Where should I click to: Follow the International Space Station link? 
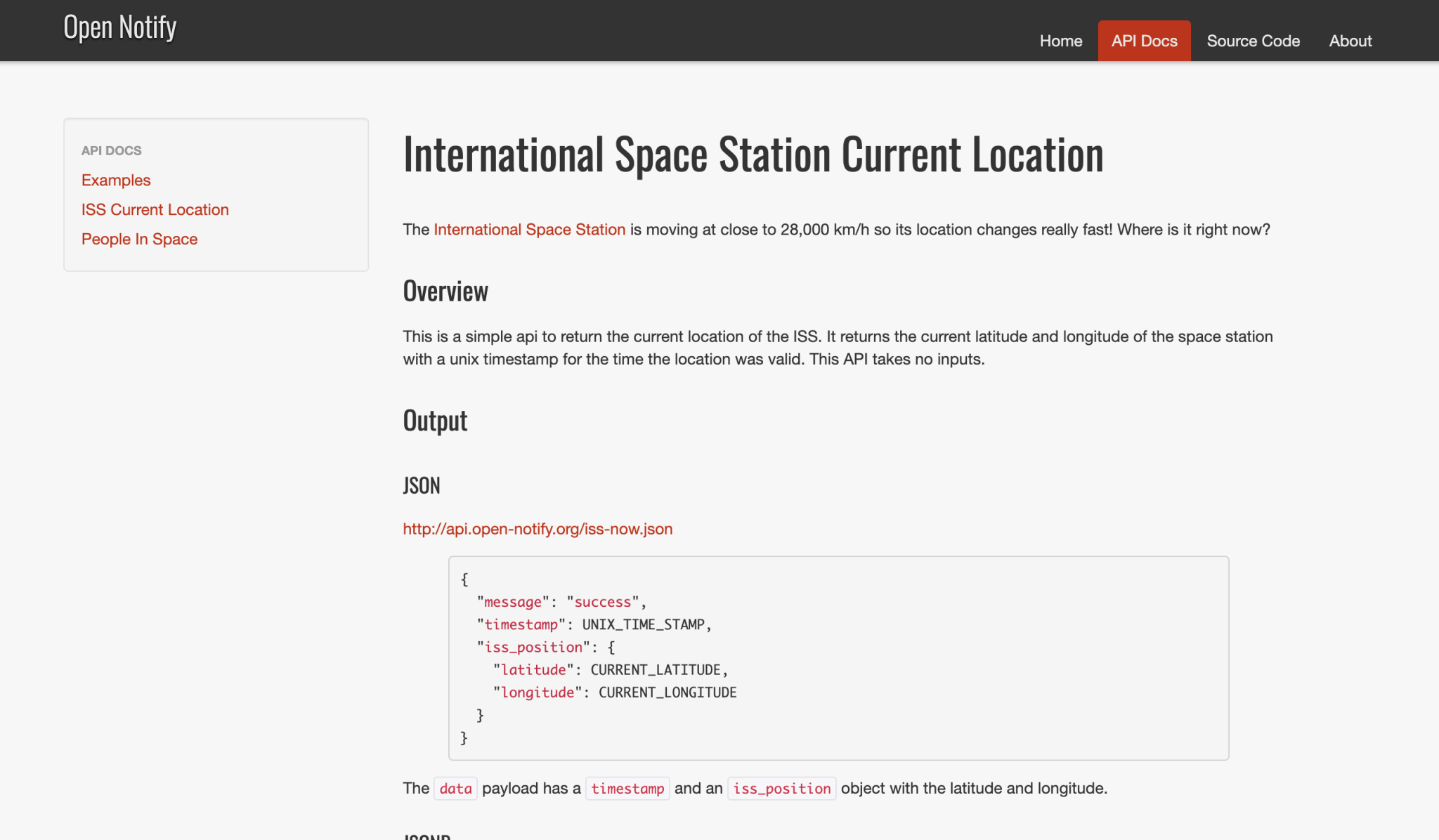click(529, 230)
